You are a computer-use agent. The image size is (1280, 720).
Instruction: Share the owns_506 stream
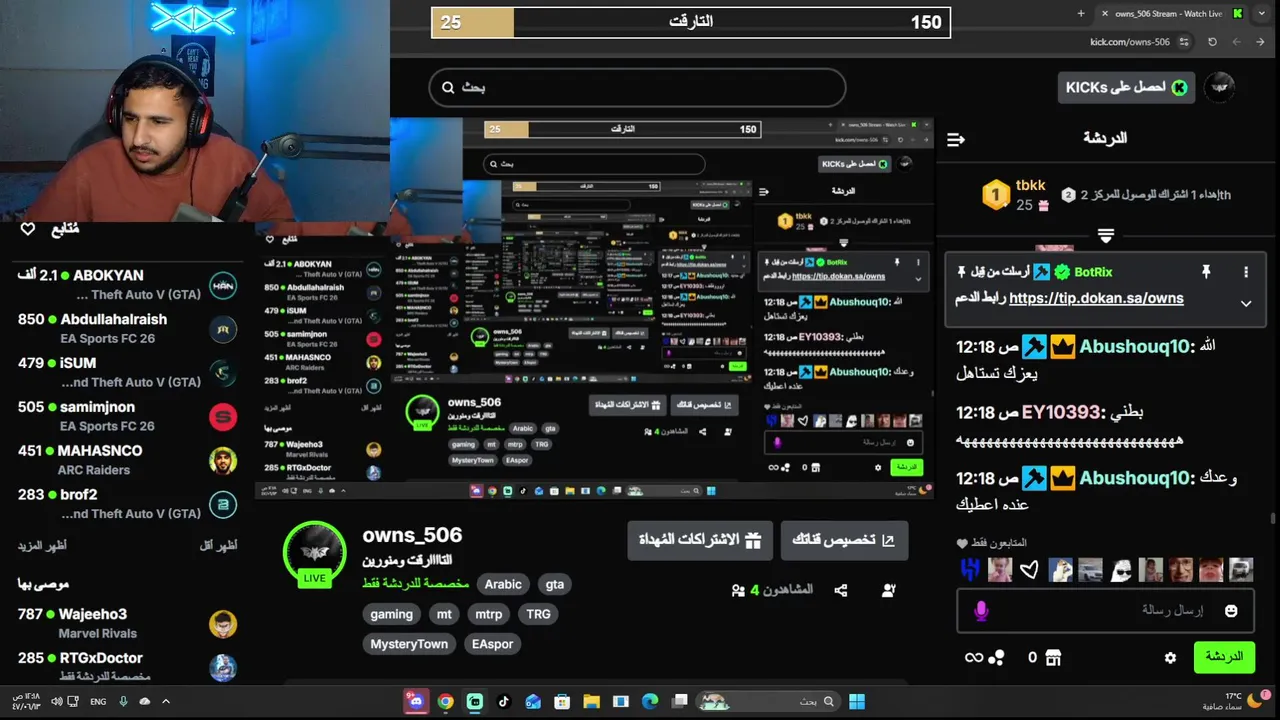841,591
